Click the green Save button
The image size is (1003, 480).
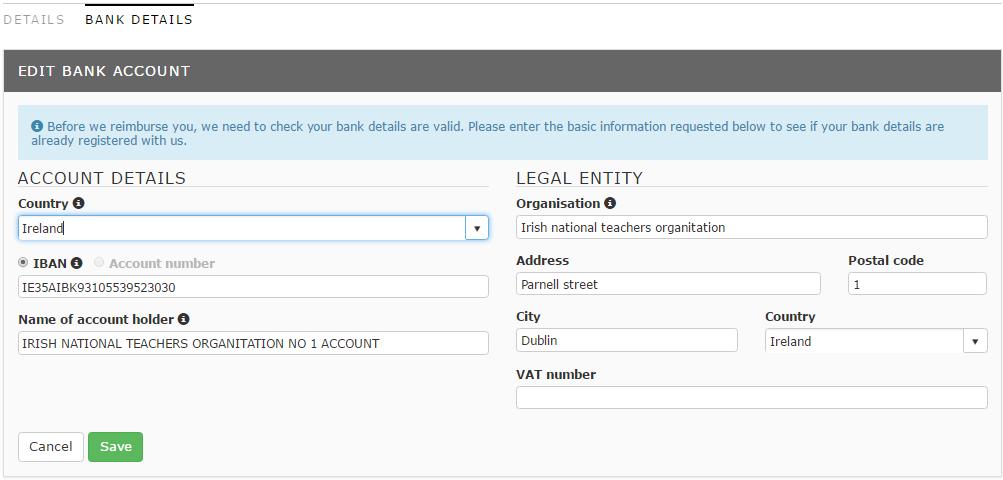pyautogui.click(x=116, y=447)
